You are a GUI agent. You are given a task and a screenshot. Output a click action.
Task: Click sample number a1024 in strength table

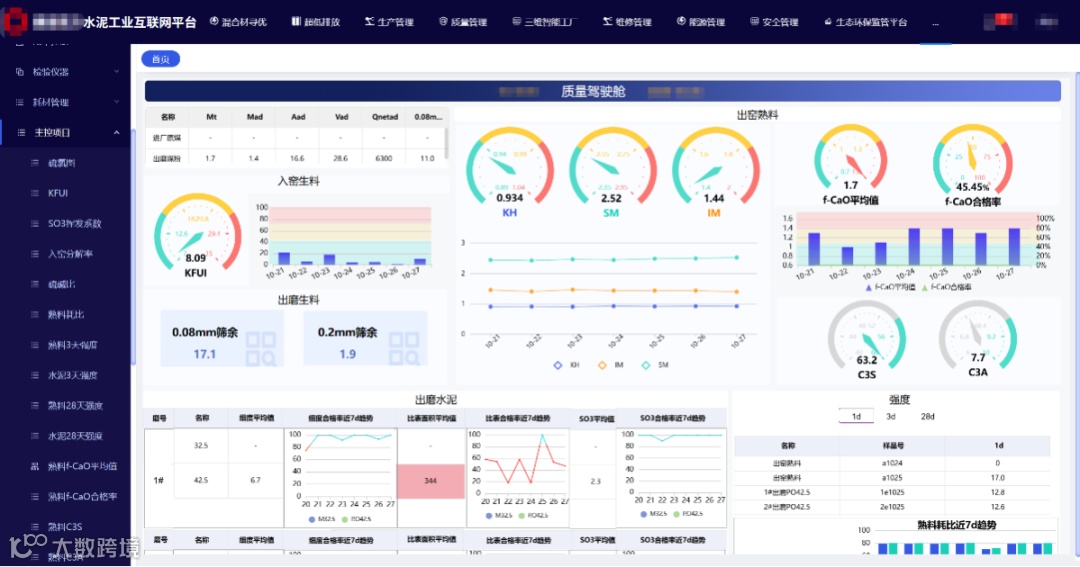893,463
